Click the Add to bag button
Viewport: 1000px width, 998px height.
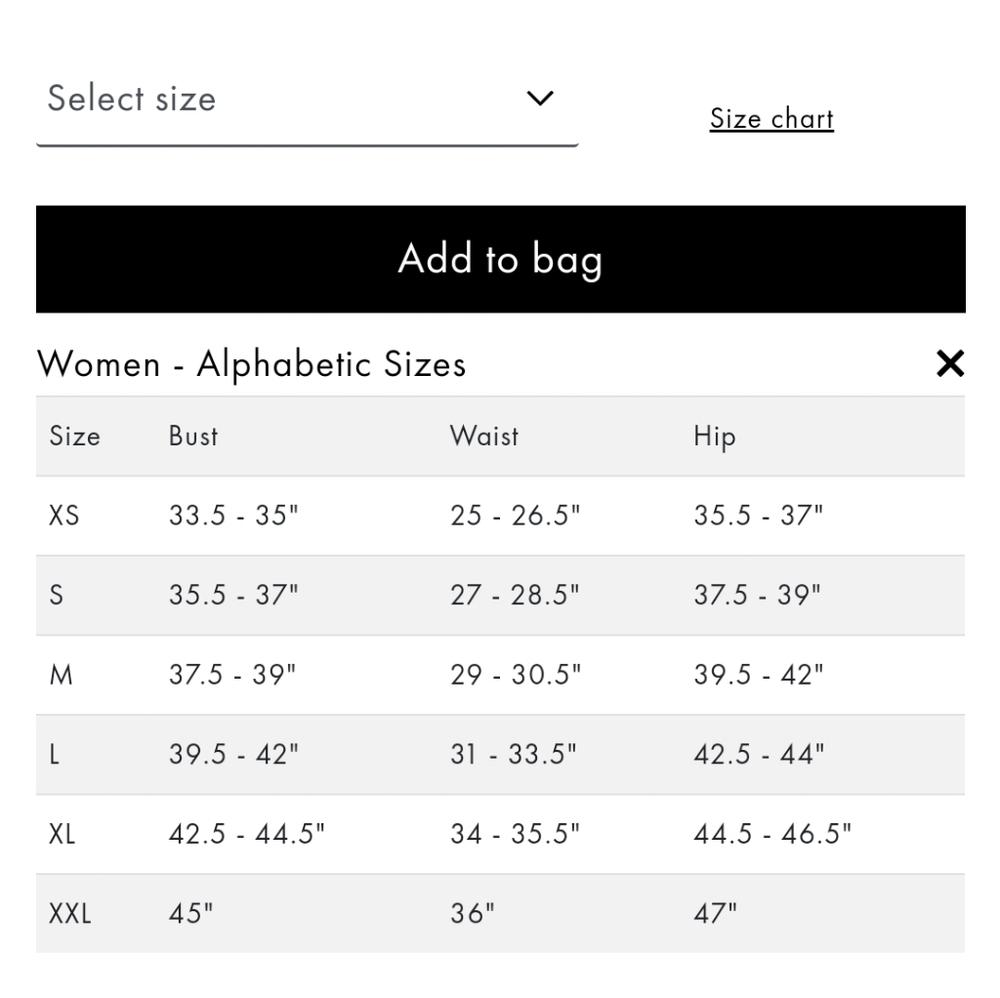pos(501,259)
